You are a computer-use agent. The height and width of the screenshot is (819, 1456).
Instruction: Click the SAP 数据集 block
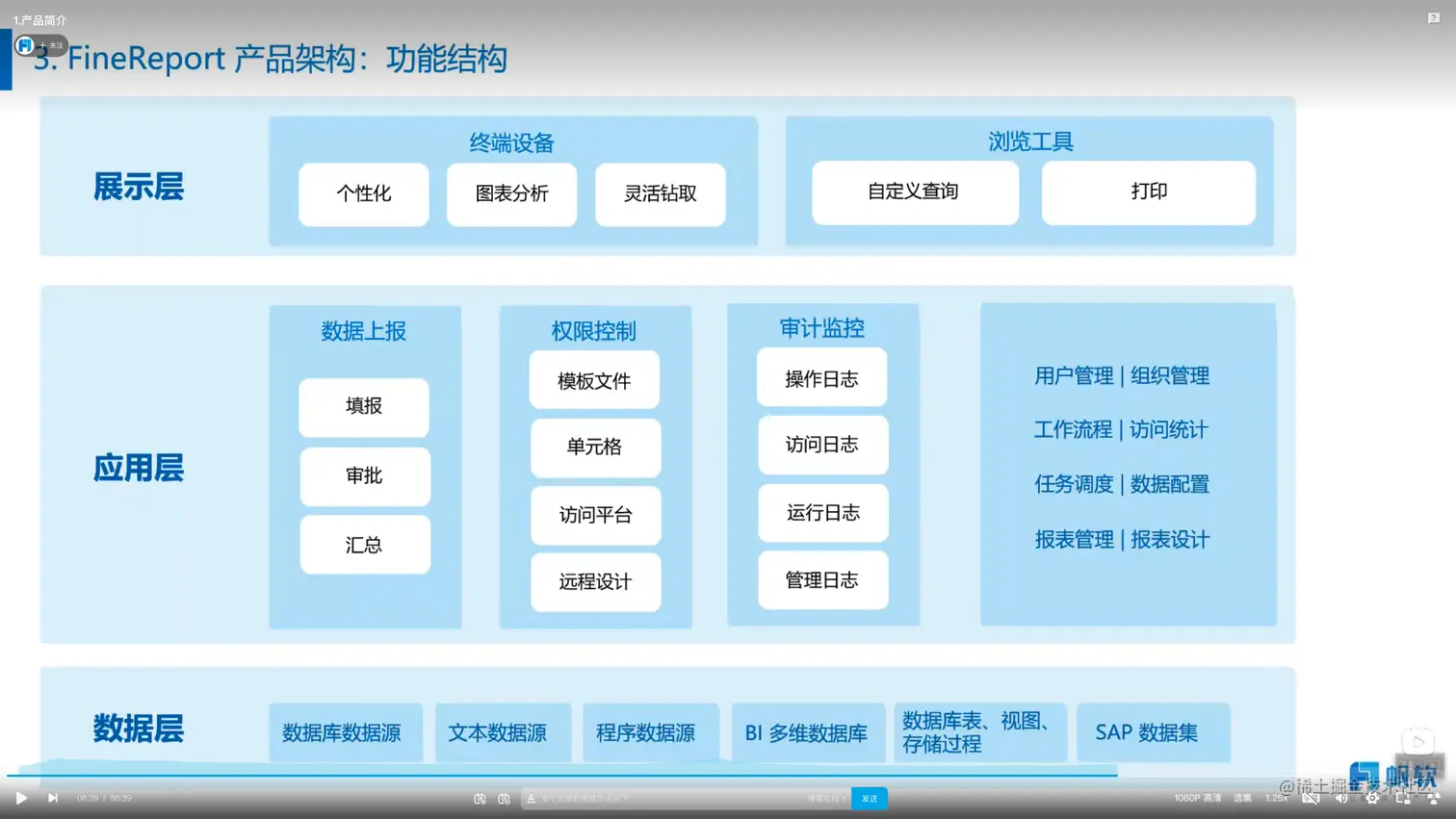[x=1153, y=732]
